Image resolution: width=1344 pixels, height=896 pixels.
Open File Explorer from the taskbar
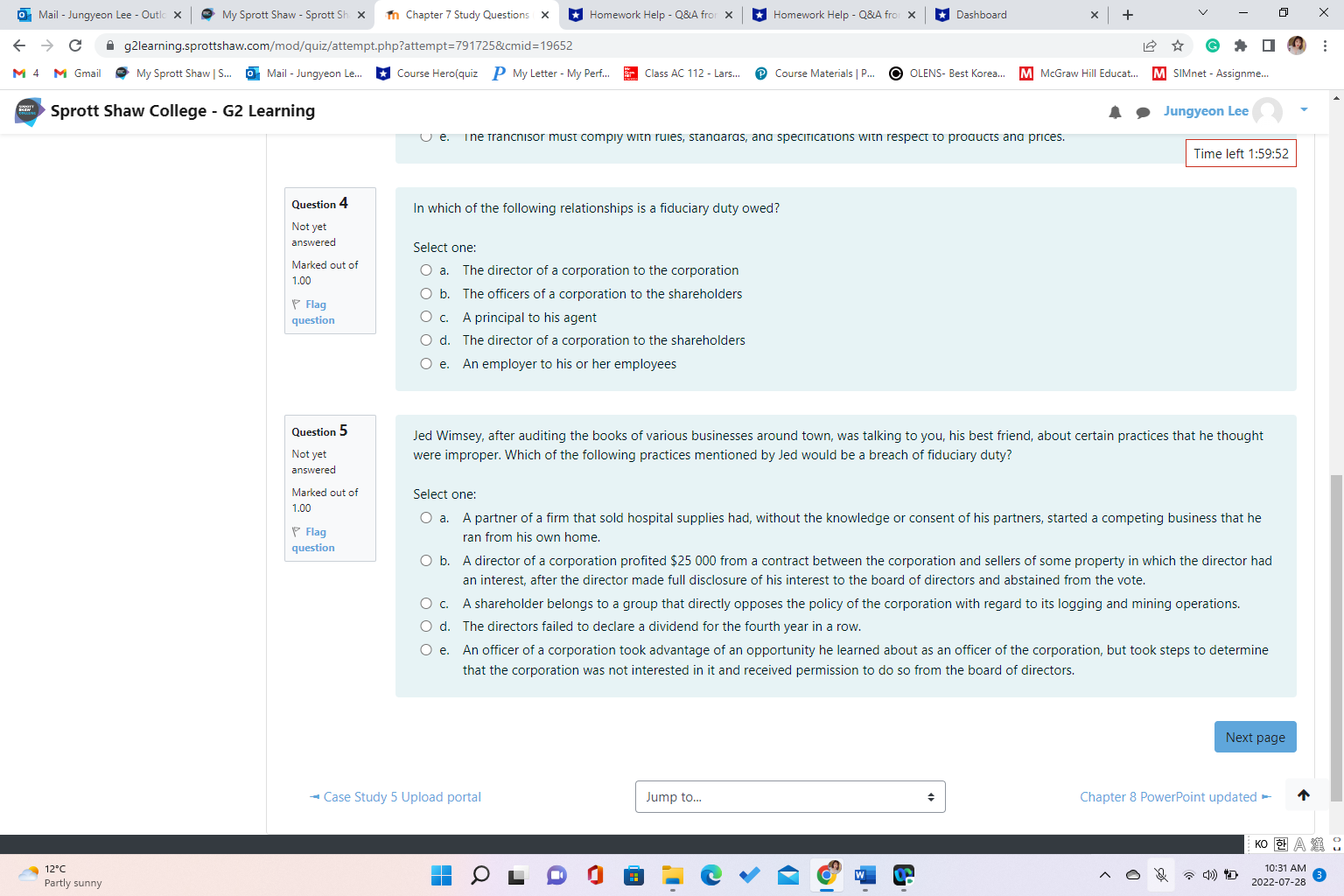pyautogui.click(x=672, y=875)
